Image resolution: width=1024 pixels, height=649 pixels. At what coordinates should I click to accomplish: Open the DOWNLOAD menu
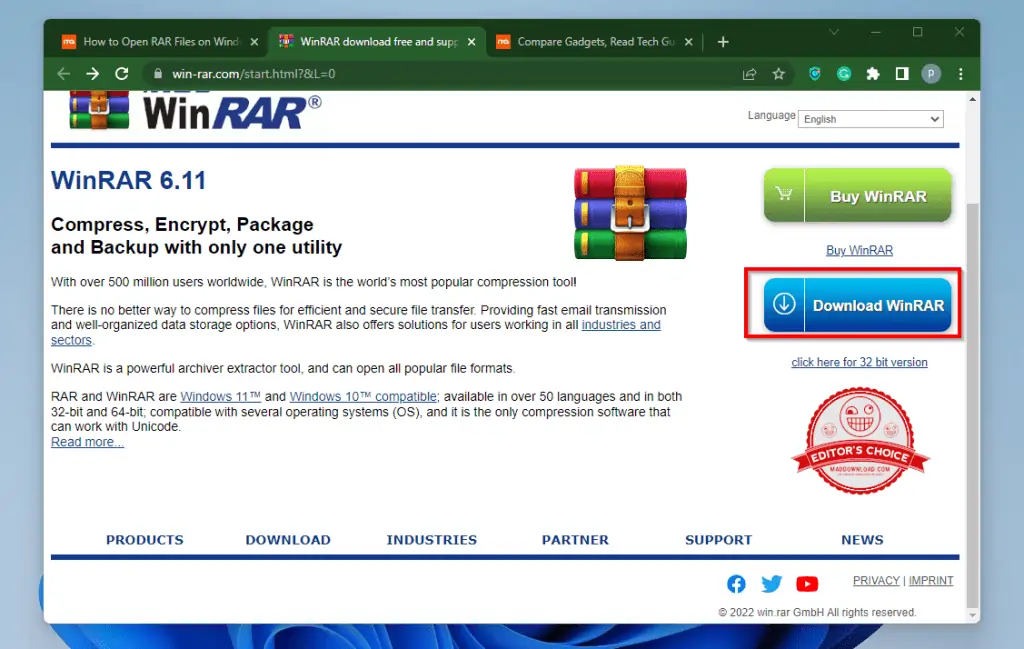point(288,540)
